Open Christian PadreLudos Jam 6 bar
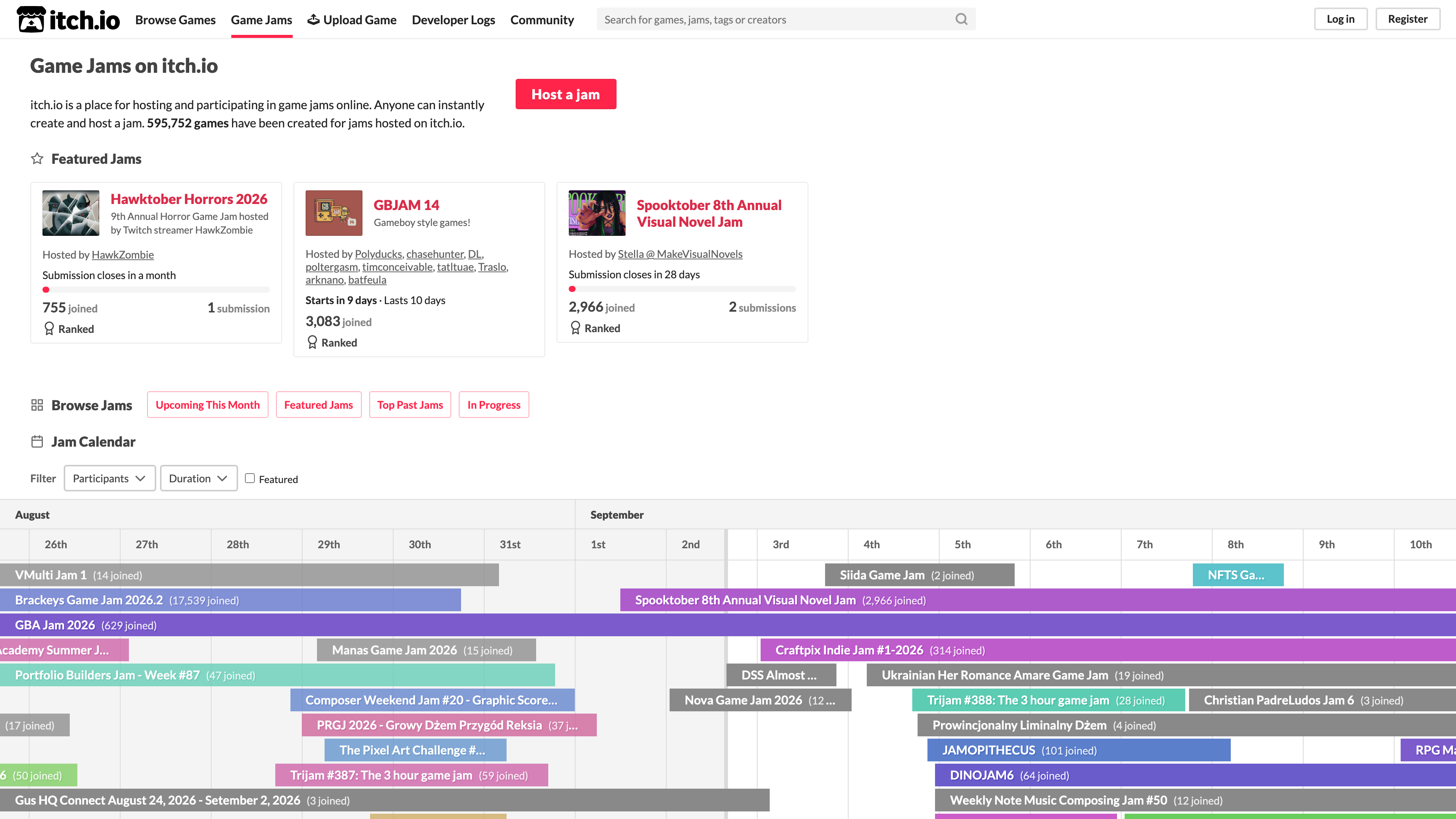 (1323, 700)
